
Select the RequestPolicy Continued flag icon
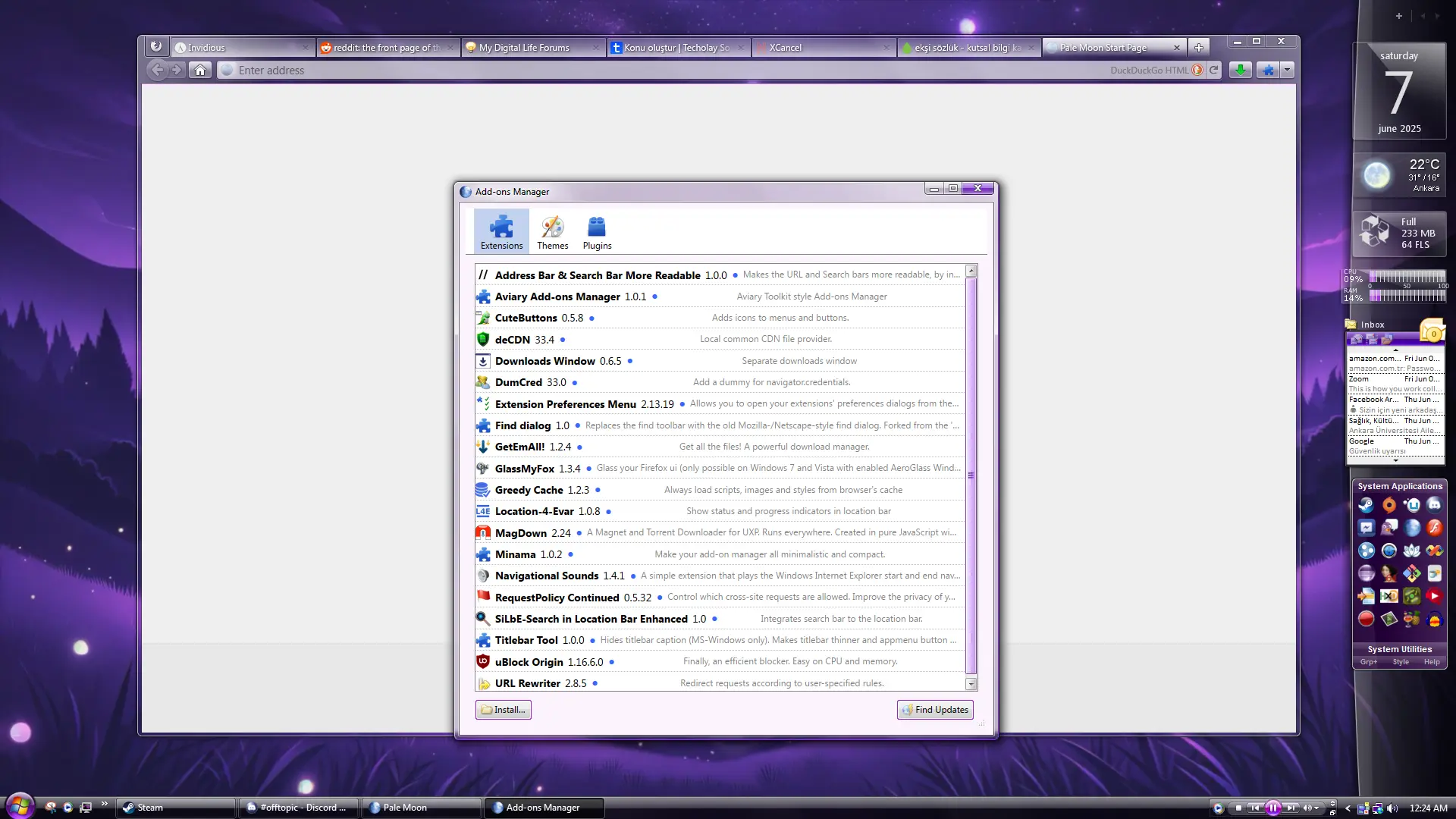(483, 597)
